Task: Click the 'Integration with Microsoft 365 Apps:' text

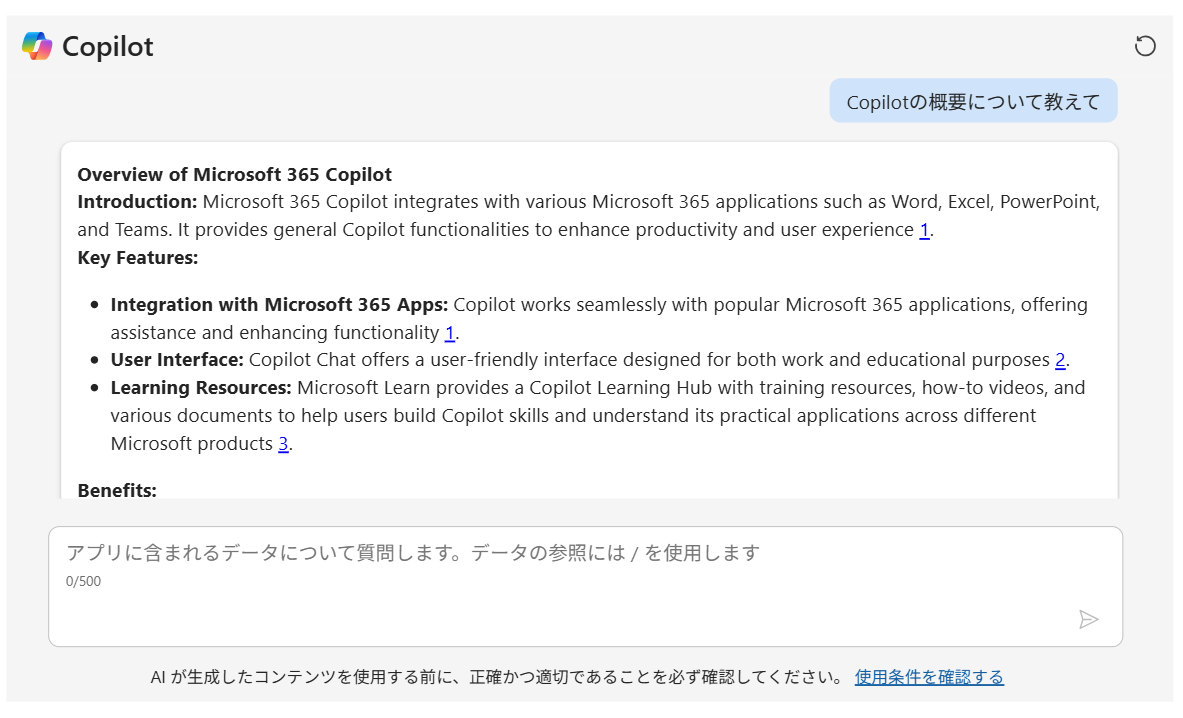Action: coord(279,305)
